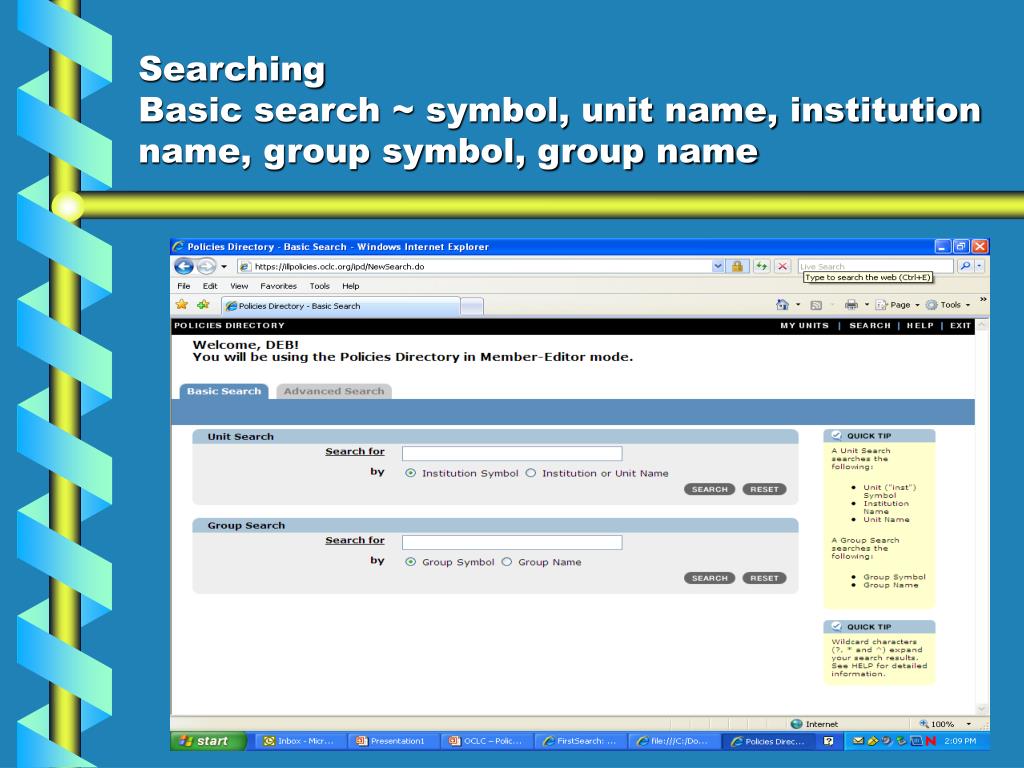The image size is (1024, 768).
Task: Focus the Unit Search text field
Action: (x=512, y=453)
